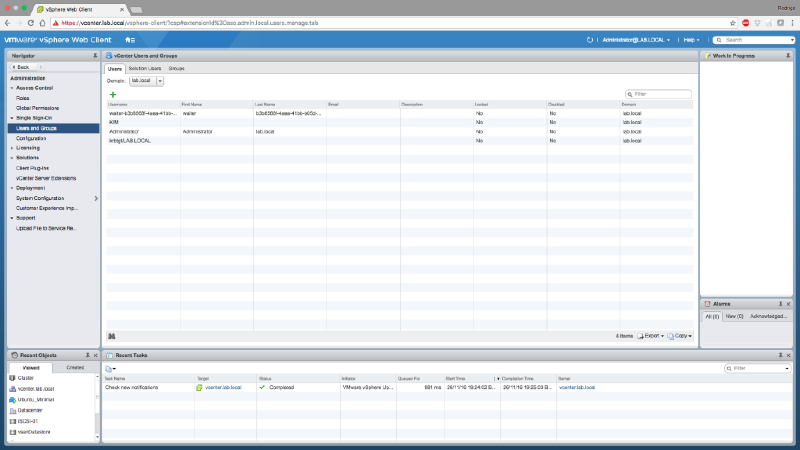Click the find binoculars icon below the users grid
This screenshot has height=450, width=800.
coord(112,336)
